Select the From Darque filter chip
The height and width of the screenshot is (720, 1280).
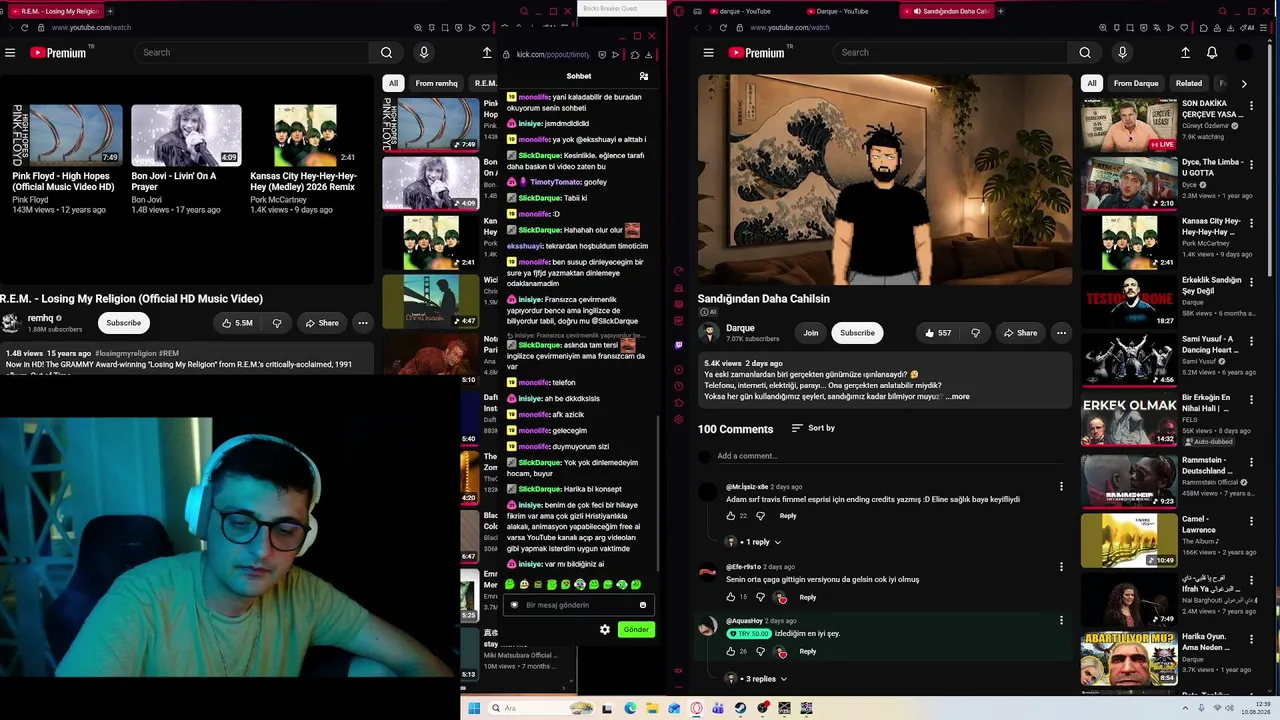1136,84
